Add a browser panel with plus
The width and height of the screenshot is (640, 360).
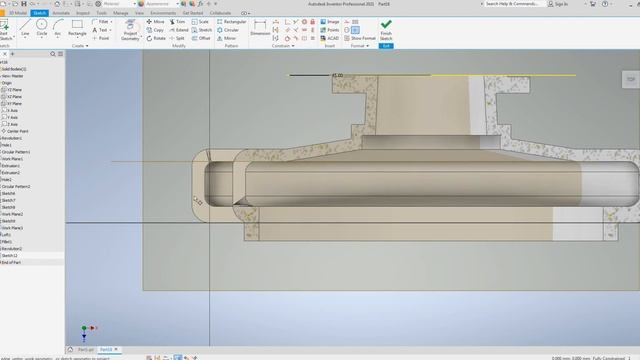12,54
